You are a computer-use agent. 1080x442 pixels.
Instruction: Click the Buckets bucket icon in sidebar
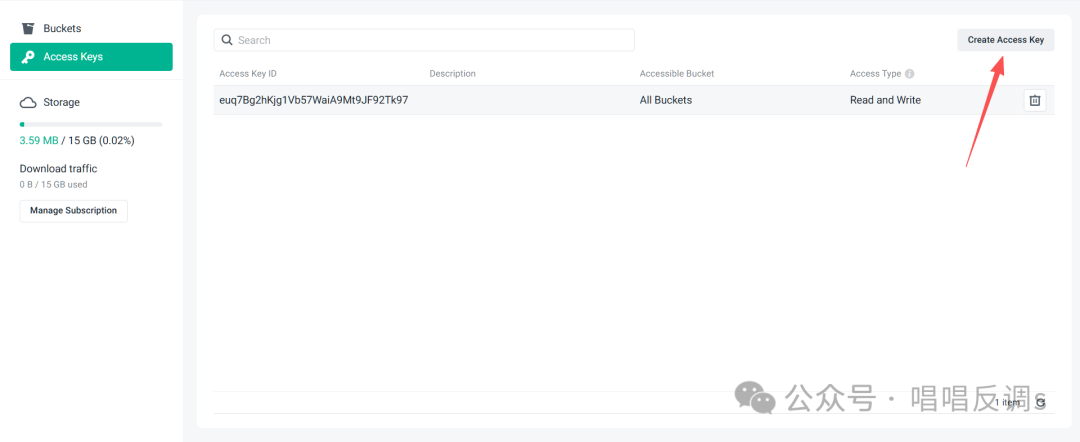click(x=28, y=29)
